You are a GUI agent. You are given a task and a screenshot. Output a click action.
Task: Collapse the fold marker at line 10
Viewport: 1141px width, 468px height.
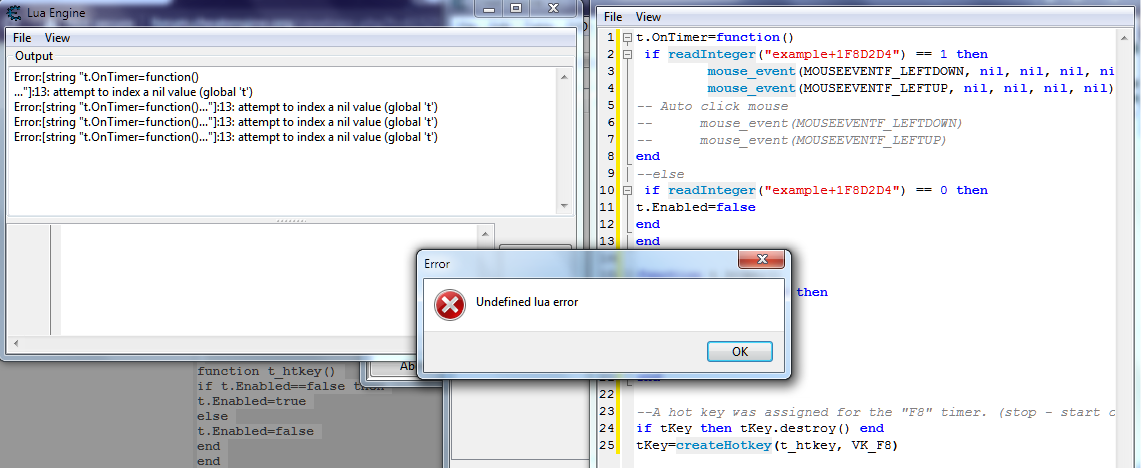[x=627, y=190]
